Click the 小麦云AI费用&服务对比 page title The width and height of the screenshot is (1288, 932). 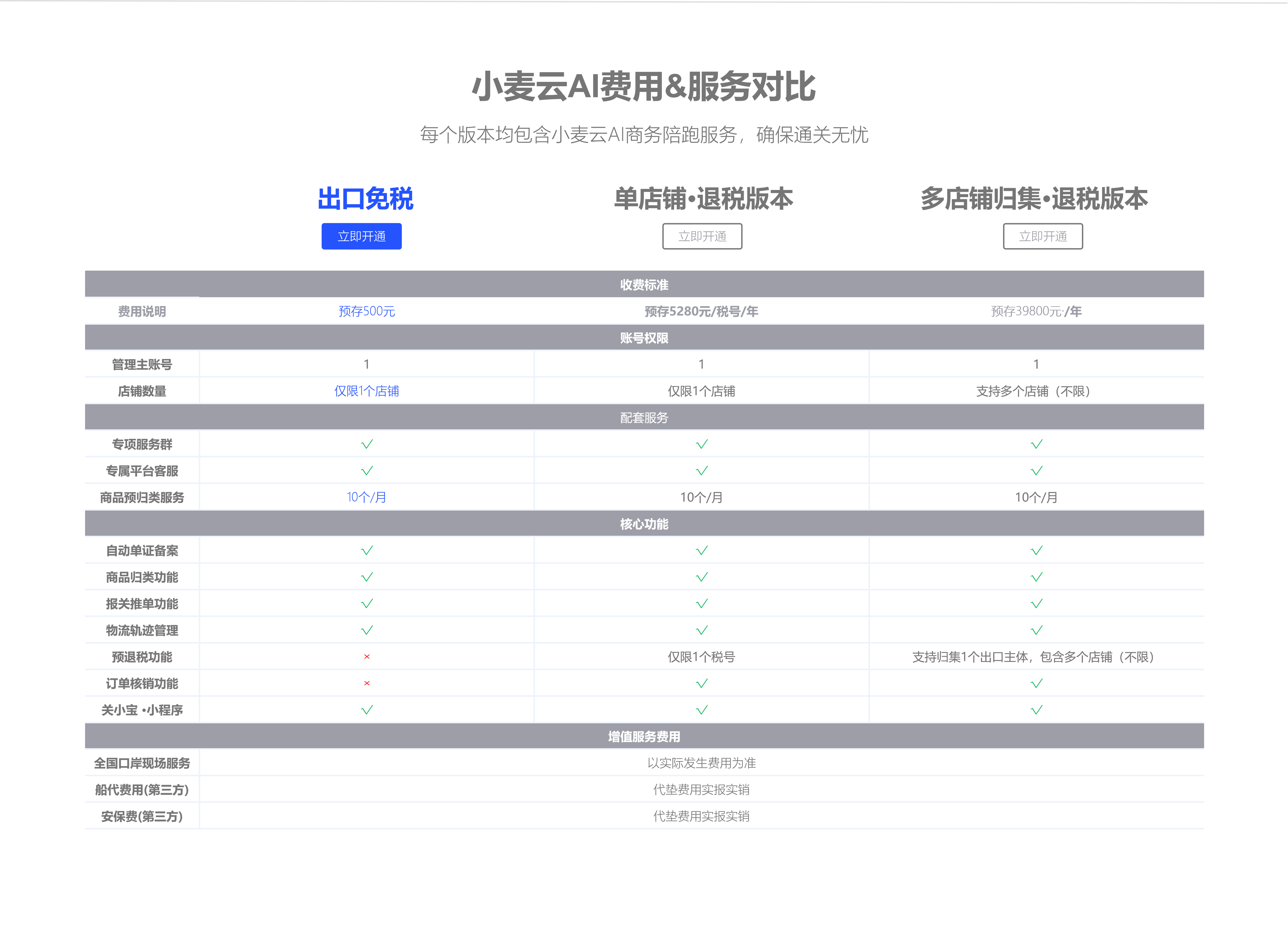coord(644,87)
